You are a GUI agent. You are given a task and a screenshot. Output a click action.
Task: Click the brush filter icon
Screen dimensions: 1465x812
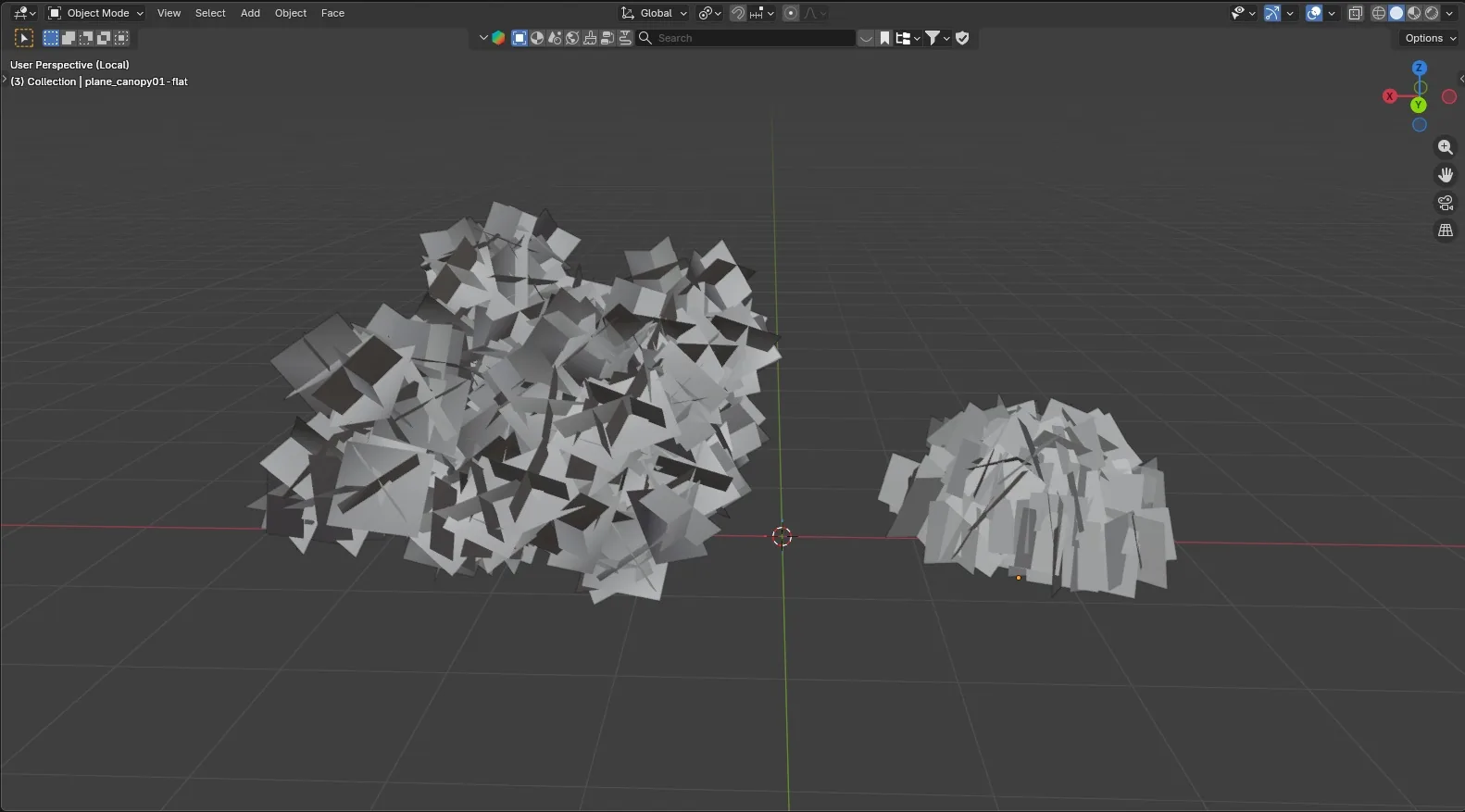590,38
